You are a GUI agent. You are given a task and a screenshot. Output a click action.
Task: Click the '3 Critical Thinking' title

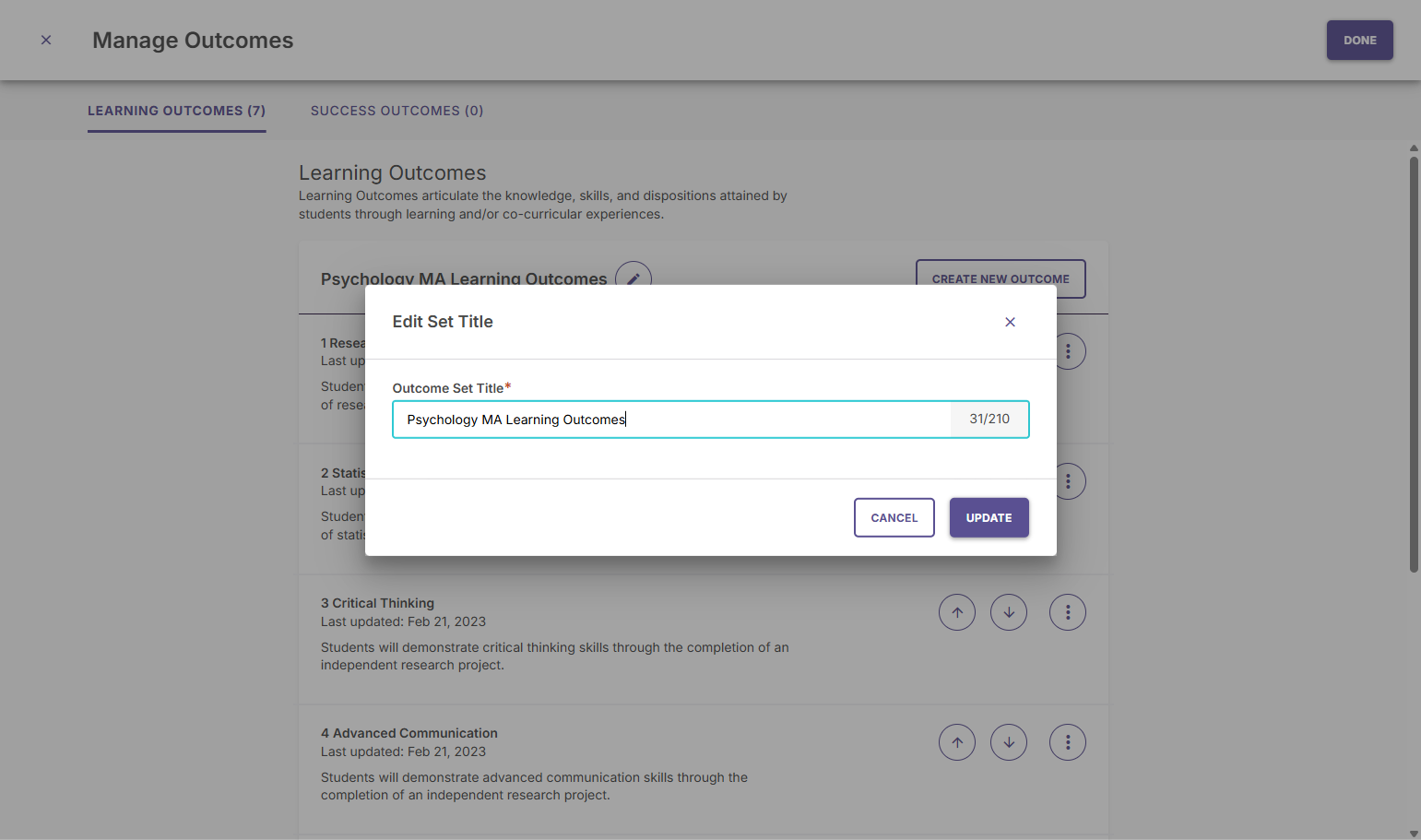(377, 603)
